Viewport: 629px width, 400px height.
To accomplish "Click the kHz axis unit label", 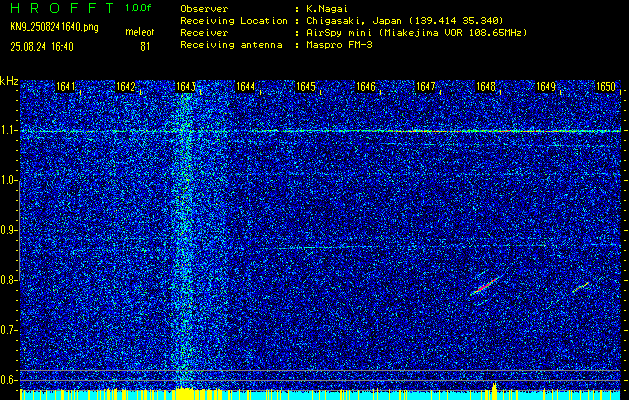I will click(9, 81).
